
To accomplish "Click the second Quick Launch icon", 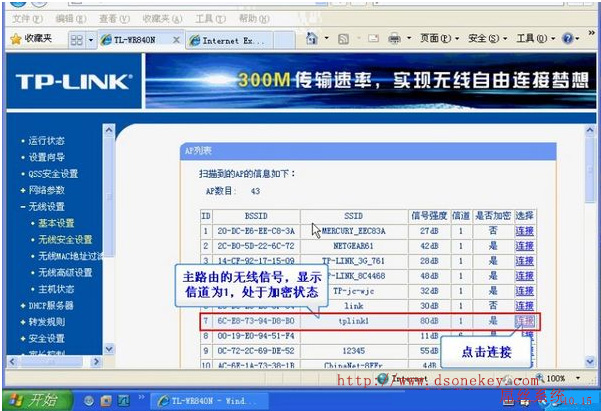I will 106,401.
